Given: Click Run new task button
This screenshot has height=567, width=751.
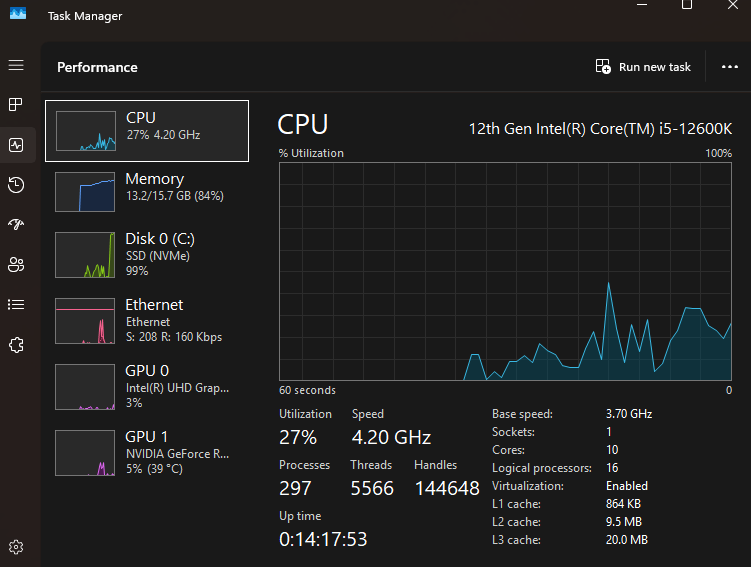Looking at the screenshot, I should pyautogui.click(x=643, y=67).
